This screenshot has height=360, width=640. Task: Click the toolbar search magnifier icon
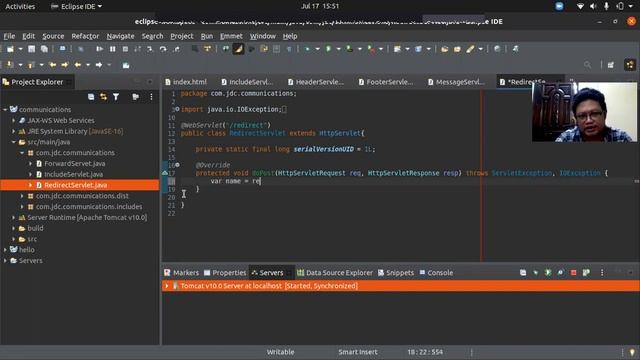point(587,65)
